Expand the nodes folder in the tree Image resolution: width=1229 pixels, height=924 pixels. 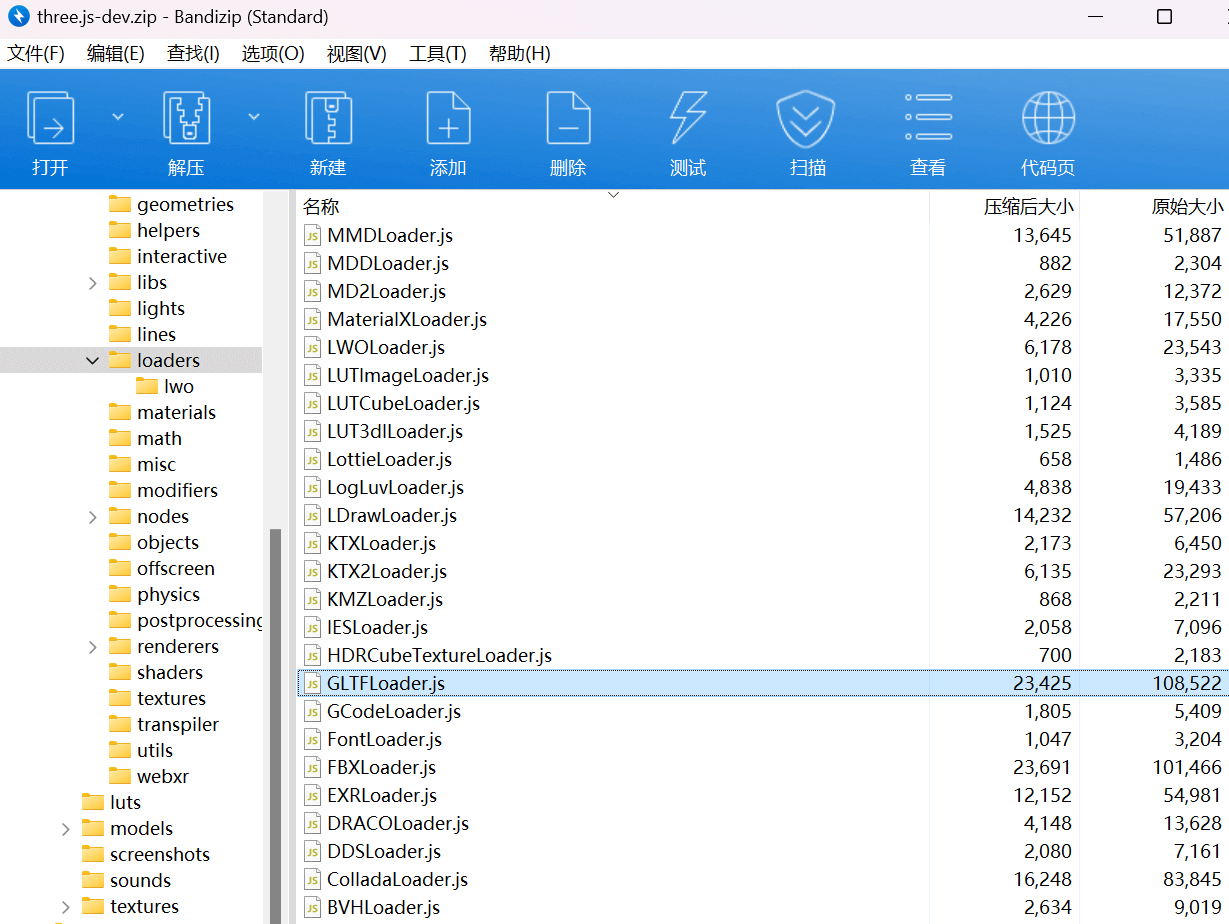93,517
